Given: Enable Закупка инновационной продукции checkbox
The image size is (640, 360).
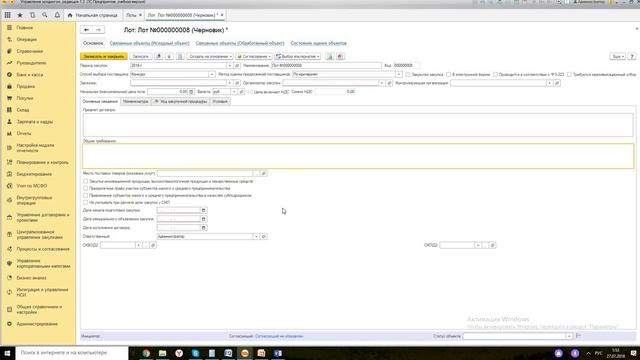Looking at the screenshot, I should click(x=85, y=181).
